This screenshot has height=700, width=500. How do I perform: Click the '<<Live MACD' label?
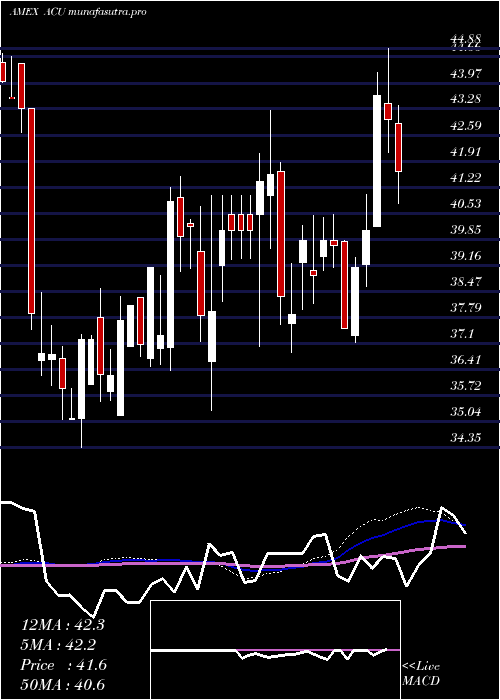click(421, 674)
